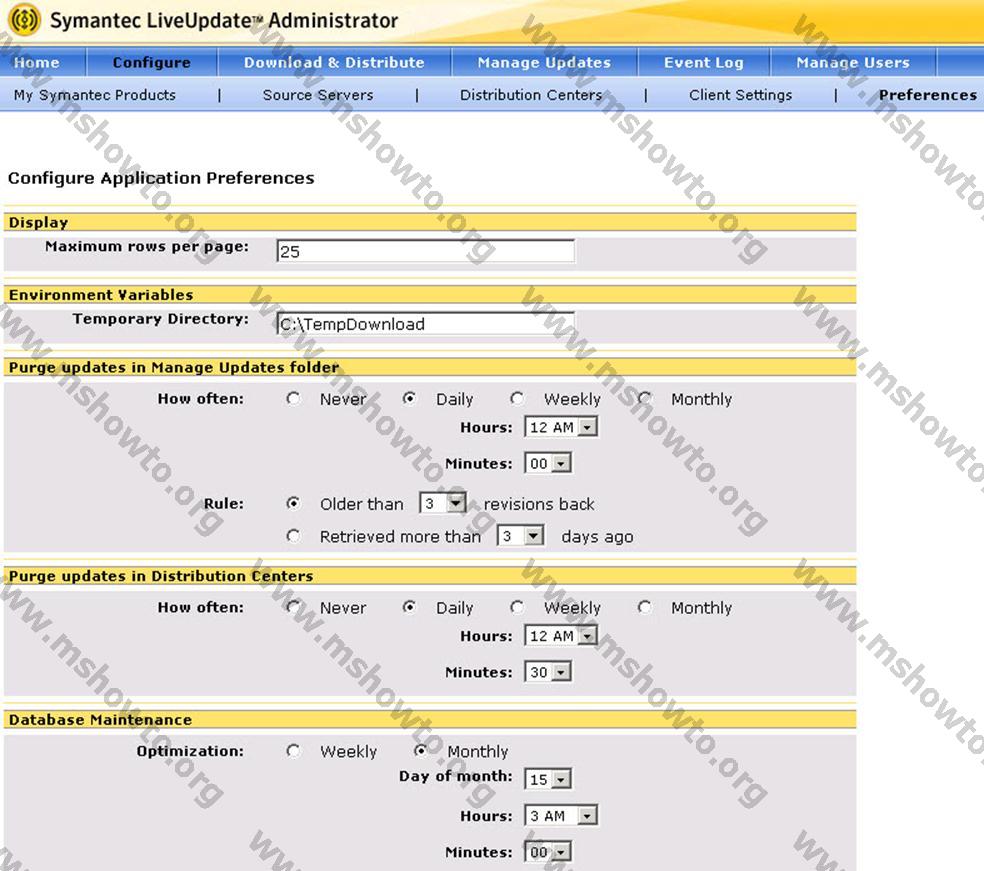Image resolution: width=984 pixels, height=871 pixels.
Task: Choose the 'Older than' revisions rule
Action: pyautogui.click(x=293, y=503)
